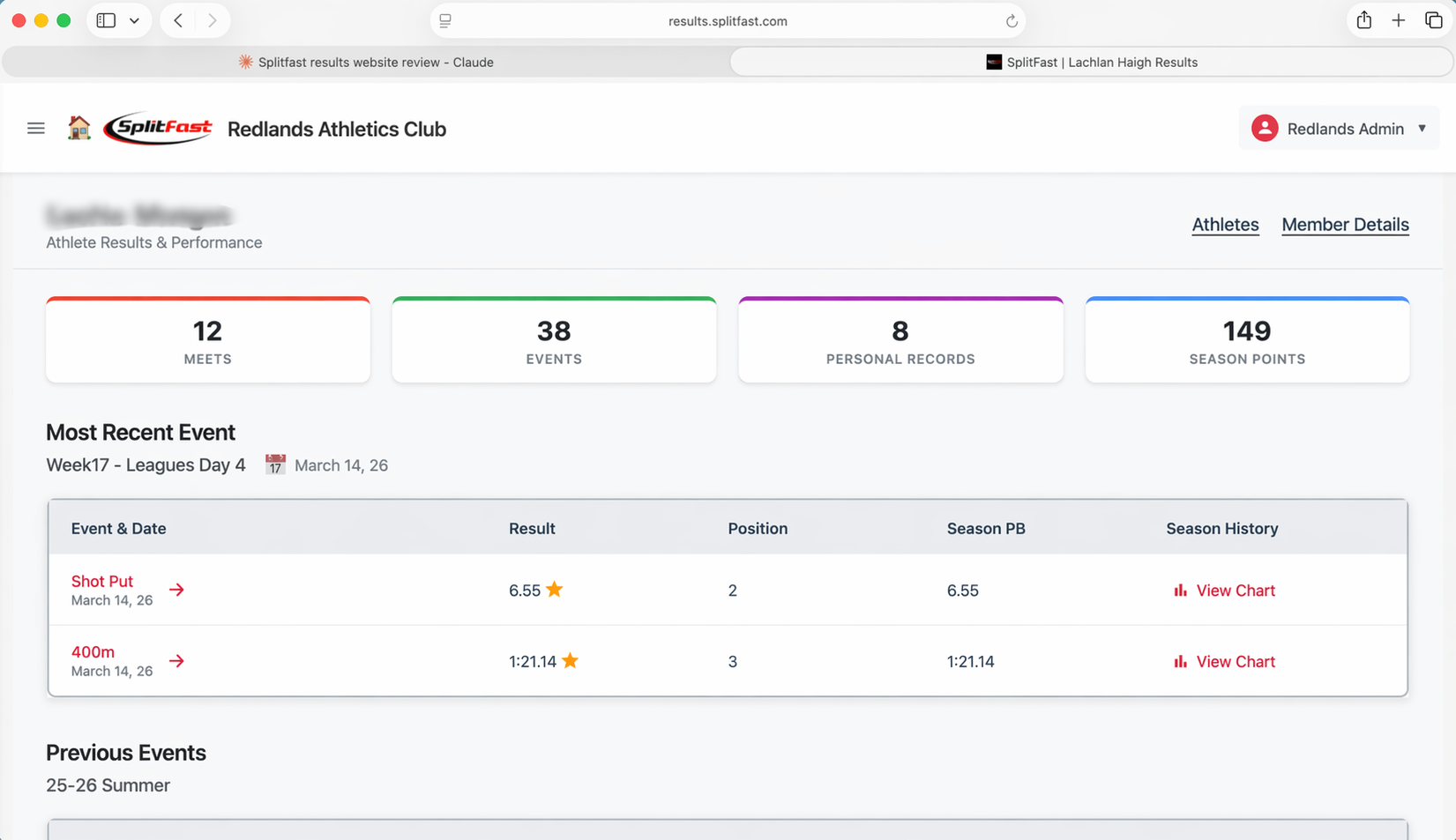This screenshot has width=1456, height=840.
Task: View Member Details
Action: (1345, 225)
